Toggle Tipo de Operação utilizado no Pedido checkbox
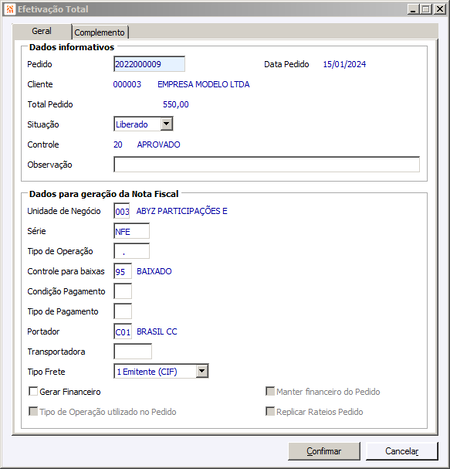The image size is (450, 469). [x=33, y=411]
